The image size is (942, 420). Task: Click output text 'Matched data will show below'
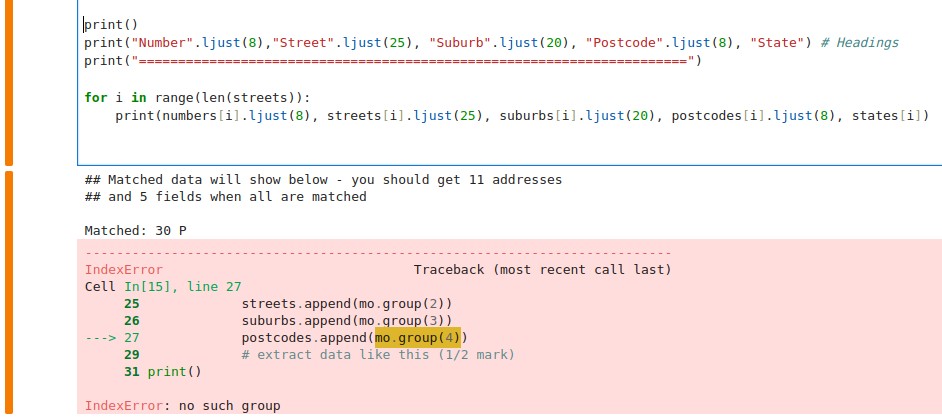click(218, 180)
